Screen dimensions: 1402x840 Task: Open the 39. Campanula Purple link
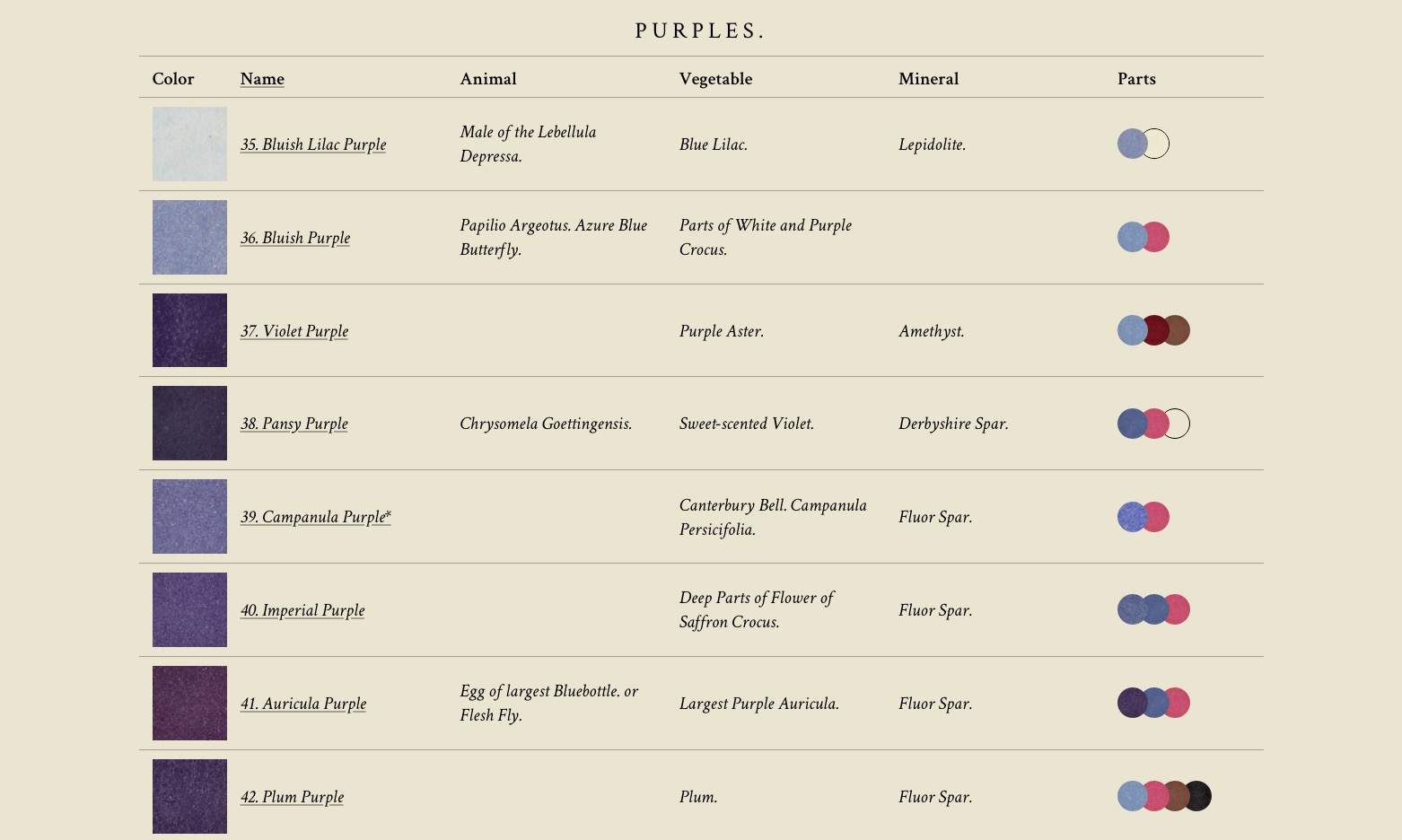(x=316, y=517)
